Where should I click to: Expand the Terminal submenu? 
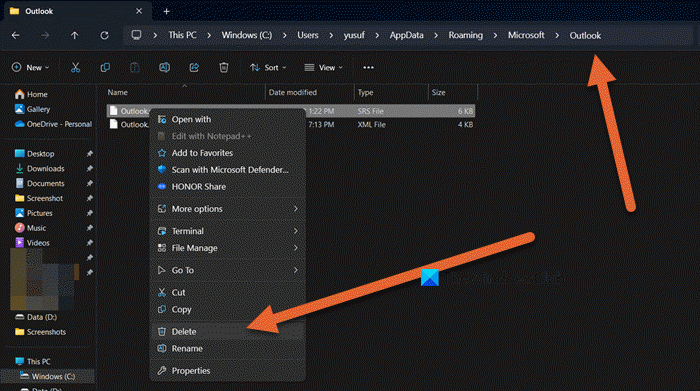tap(228, 231)
